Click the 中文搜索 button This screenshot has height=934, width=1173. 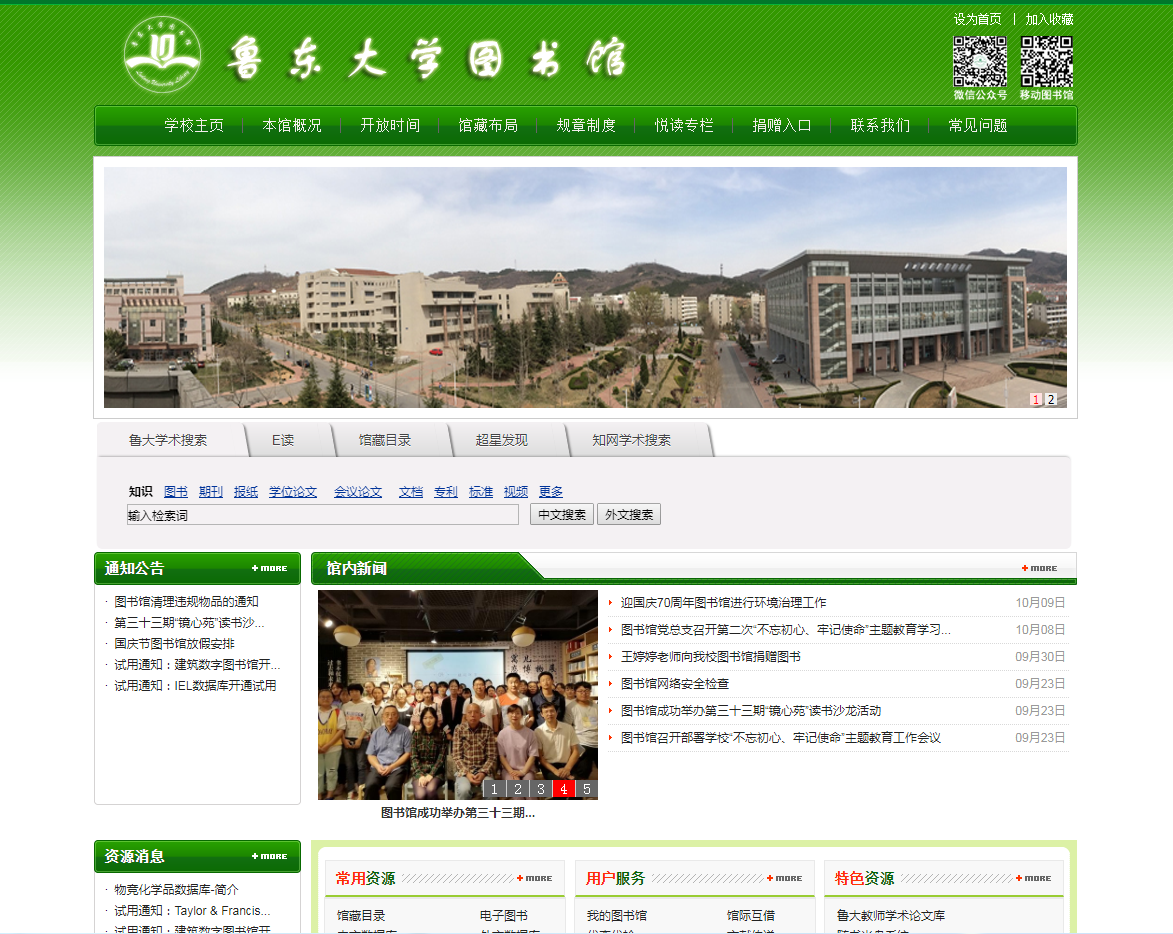tap(563, 514)
